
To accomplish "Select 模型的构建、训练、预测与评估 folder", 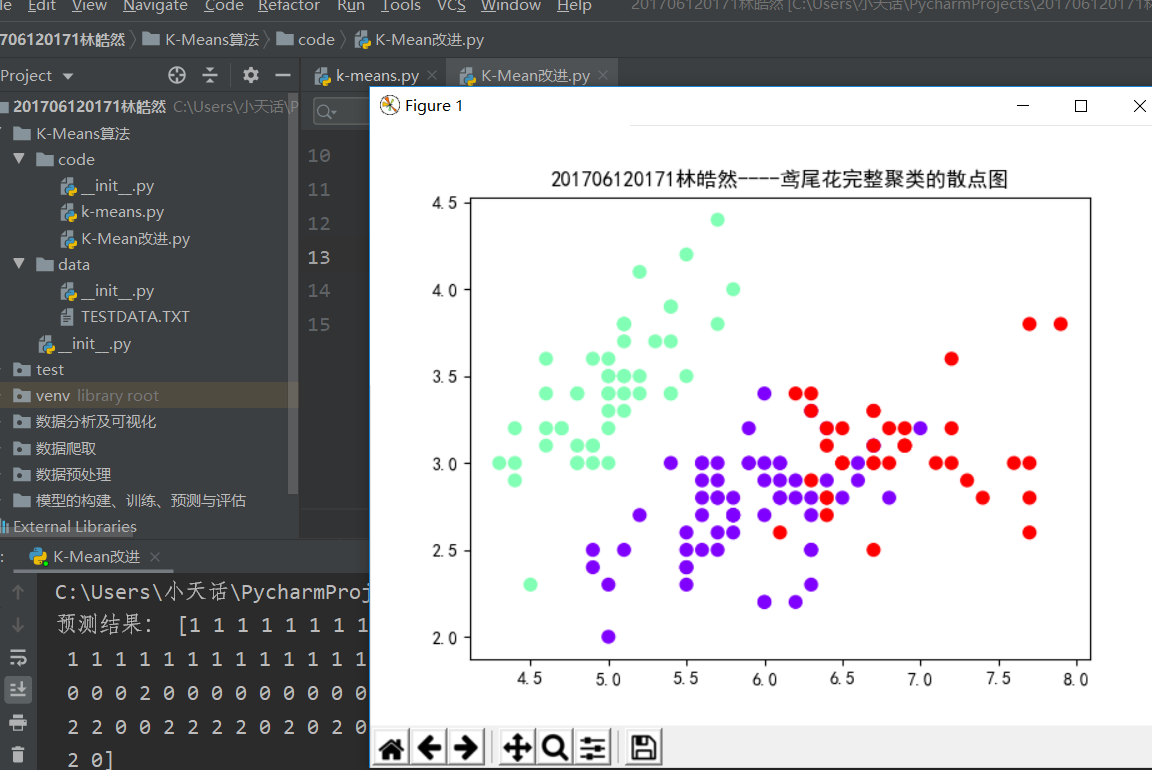I will coord(130,500).
